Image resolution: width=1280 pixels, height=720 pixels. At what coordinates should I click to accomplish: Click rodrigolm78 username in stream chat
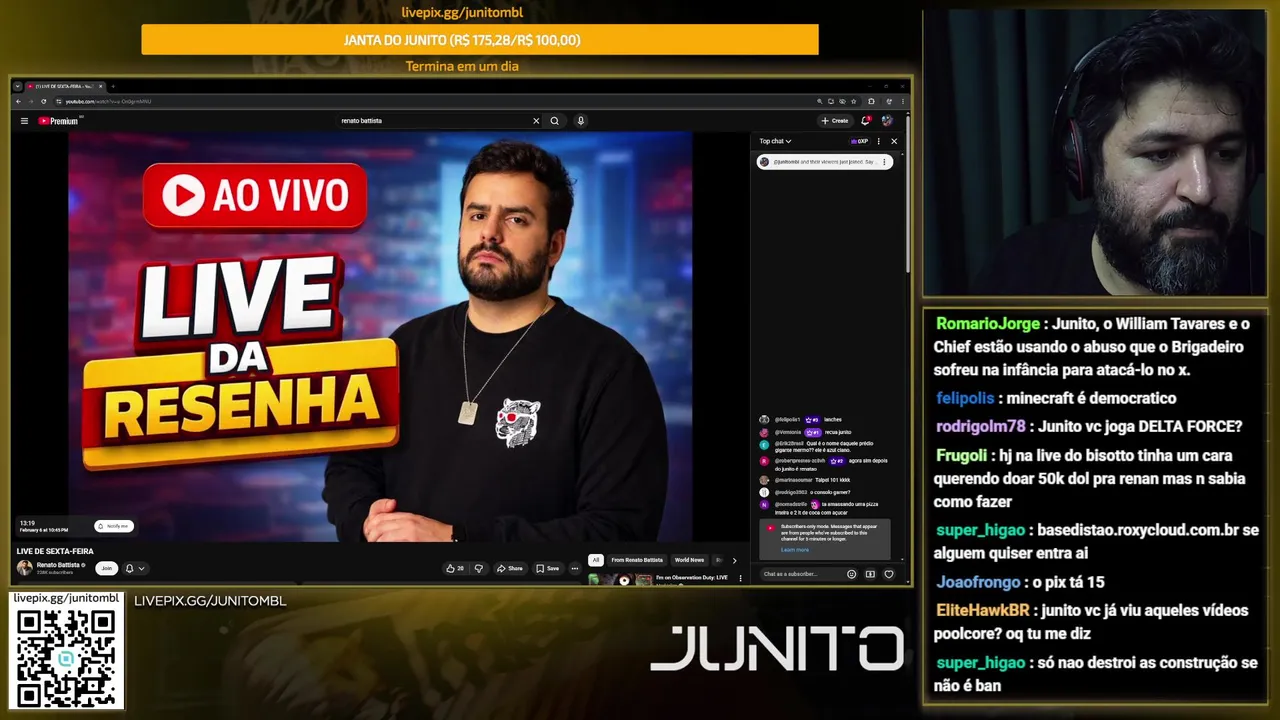pyautogui.click(x=981, y=426)
